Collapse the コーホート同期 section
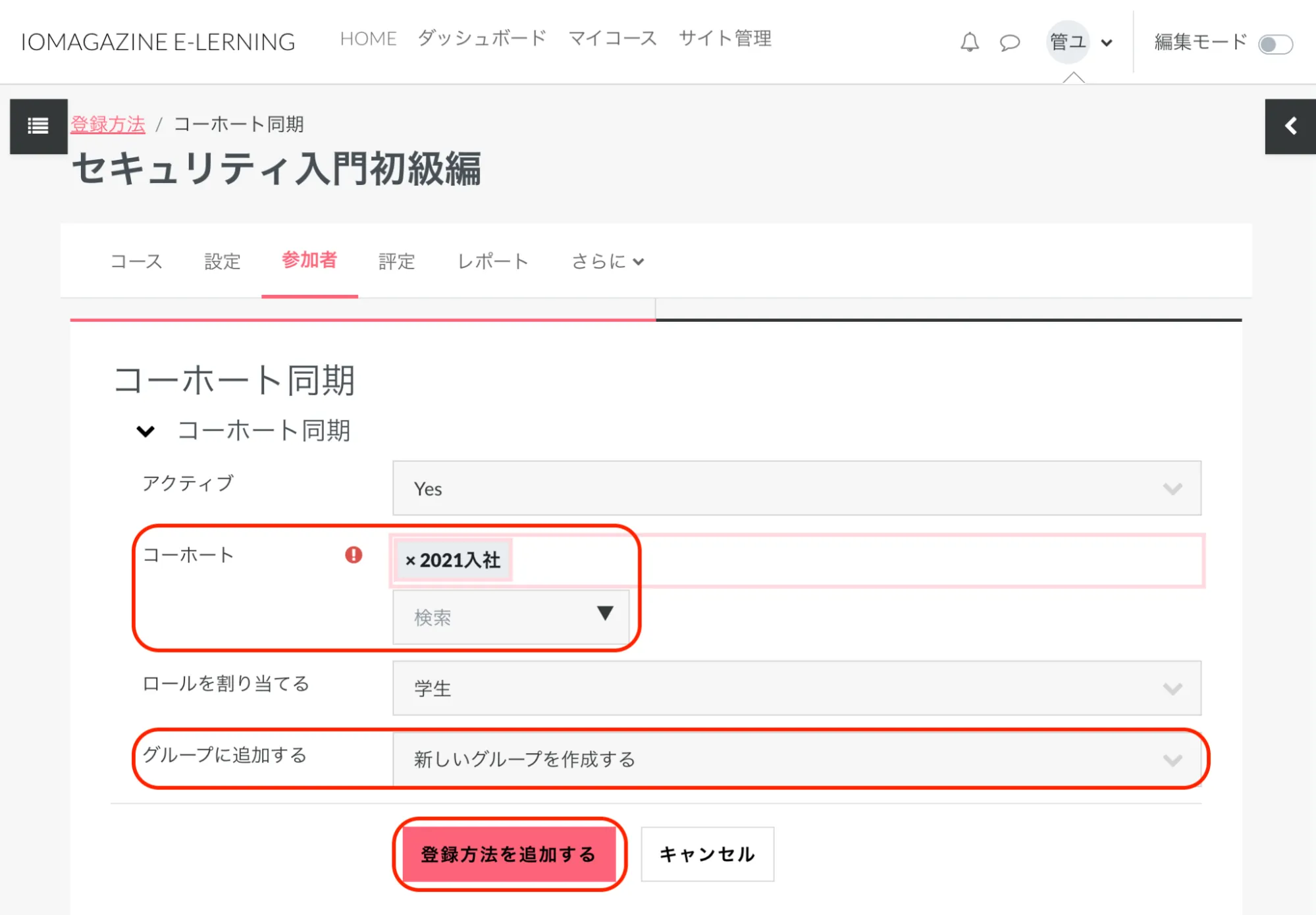 145,432
